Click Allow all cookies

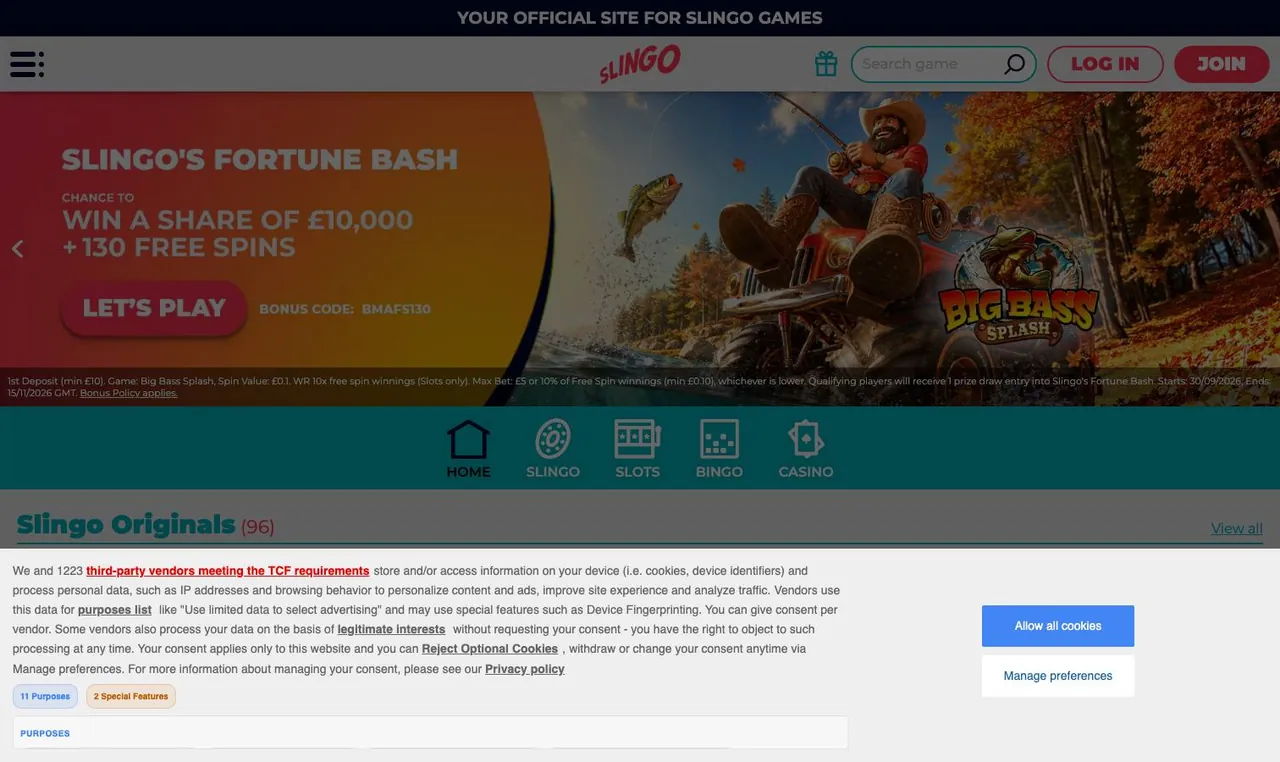[x=1058, y=626]
